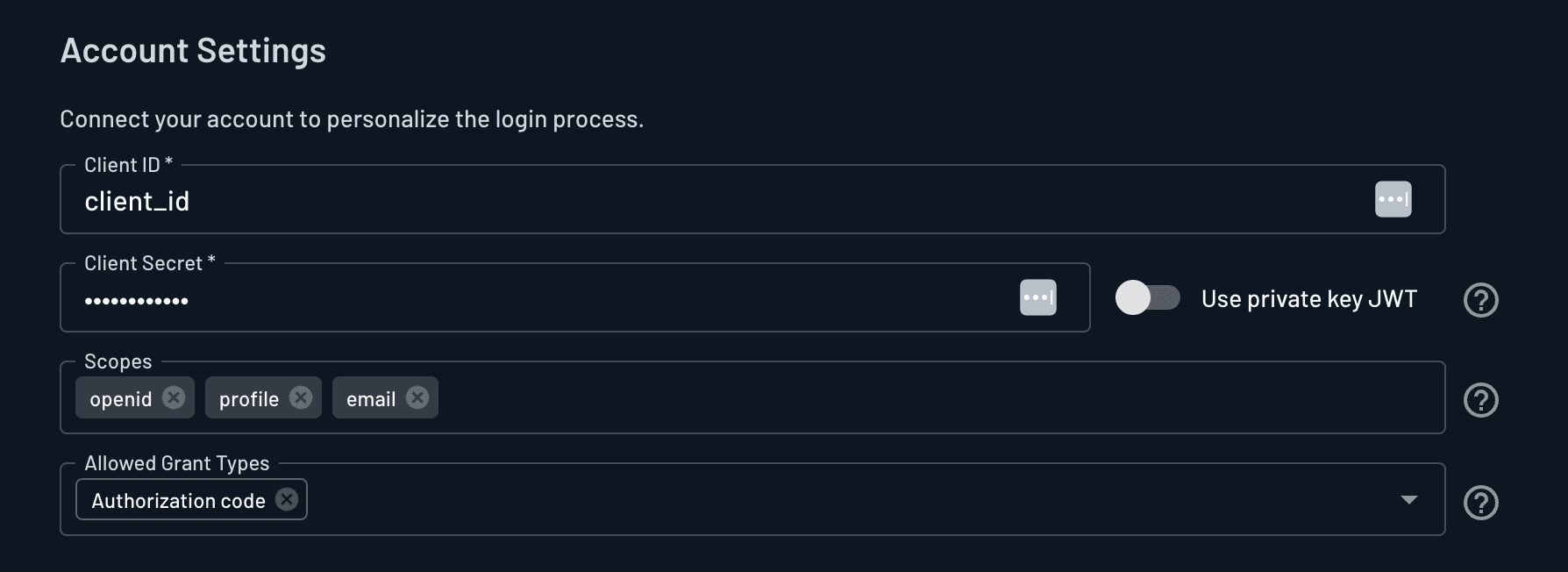
Task: Remove the email scope chip
Action: [x=417, y=397]
